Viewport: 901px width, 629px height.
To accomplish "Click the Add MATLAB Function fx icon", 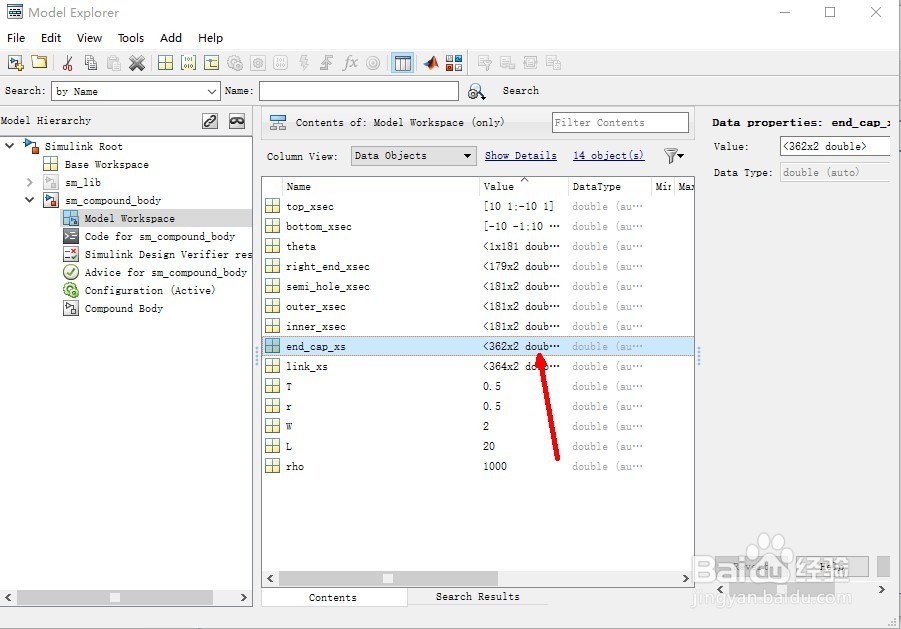I will click(348, 62).
